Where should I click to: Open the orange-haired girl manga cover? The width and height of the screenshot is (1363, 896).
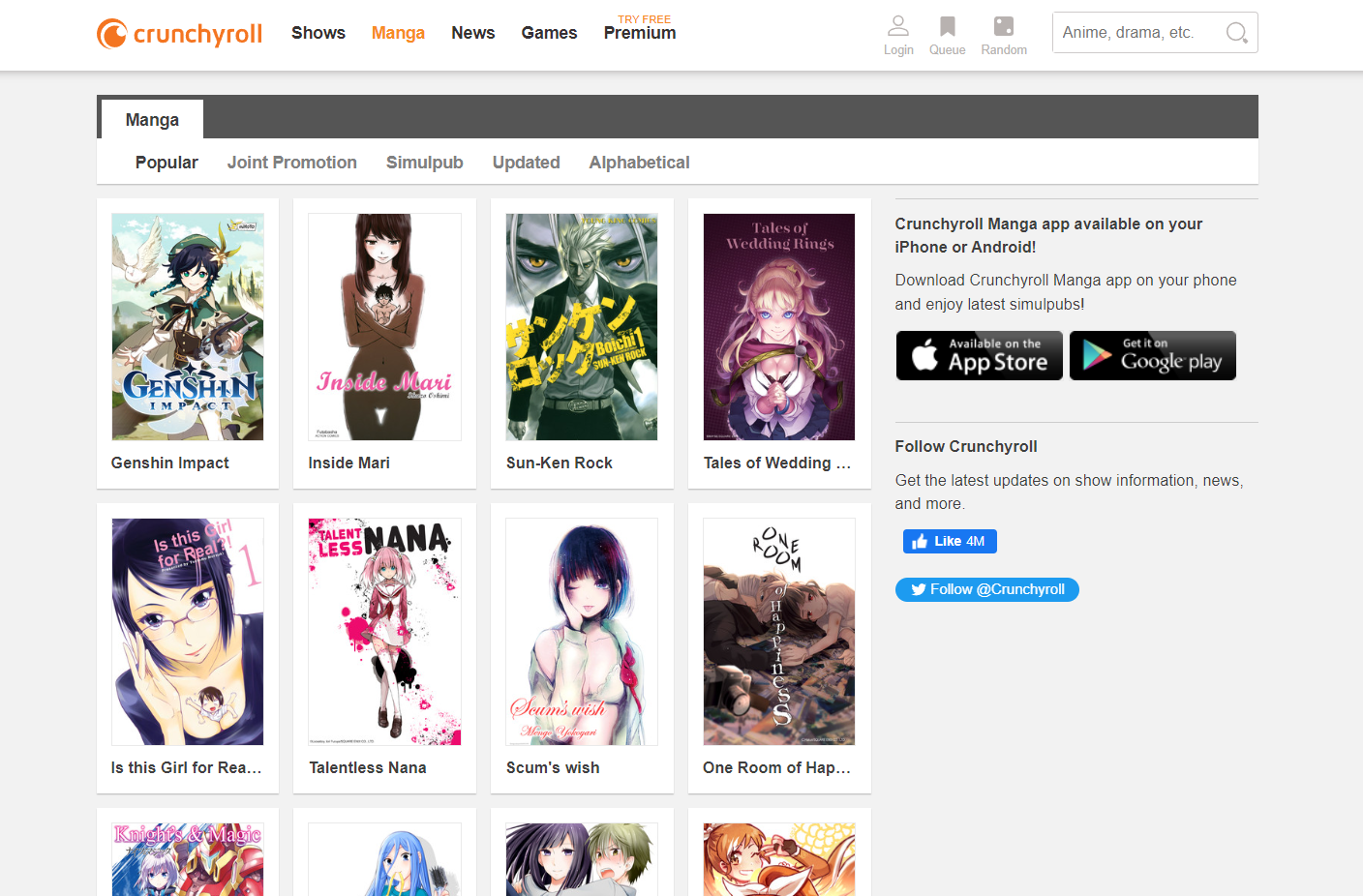tap(779, 859)
